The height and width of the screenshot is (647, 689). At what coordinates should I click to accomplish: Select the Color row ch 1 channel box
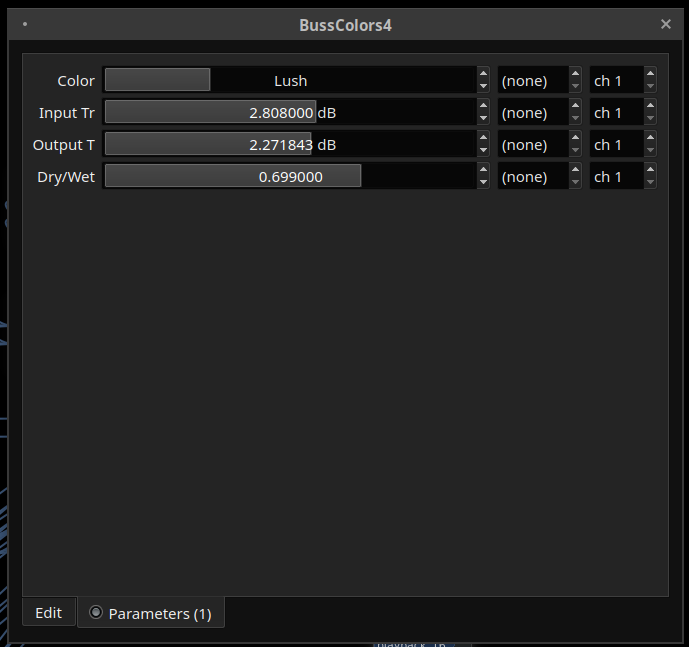[x=615, y=81]
